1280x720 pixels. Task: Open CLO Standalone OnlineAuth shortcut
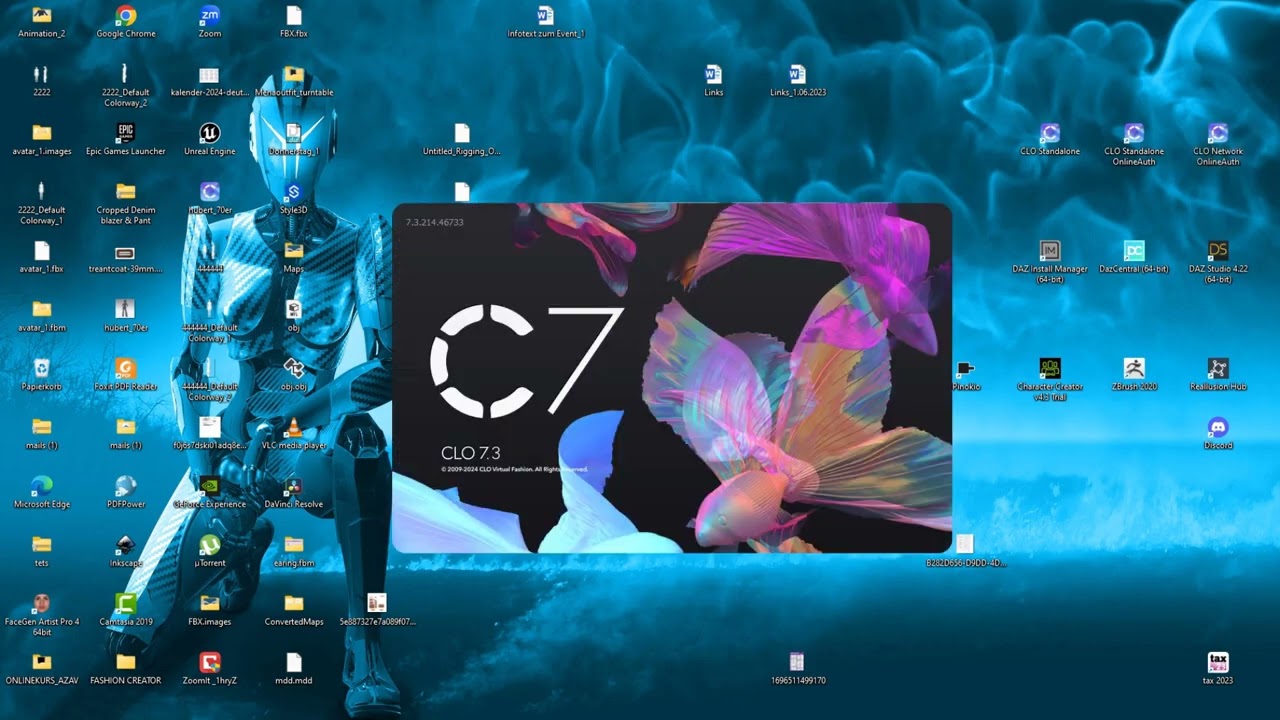coord(1133,133)
